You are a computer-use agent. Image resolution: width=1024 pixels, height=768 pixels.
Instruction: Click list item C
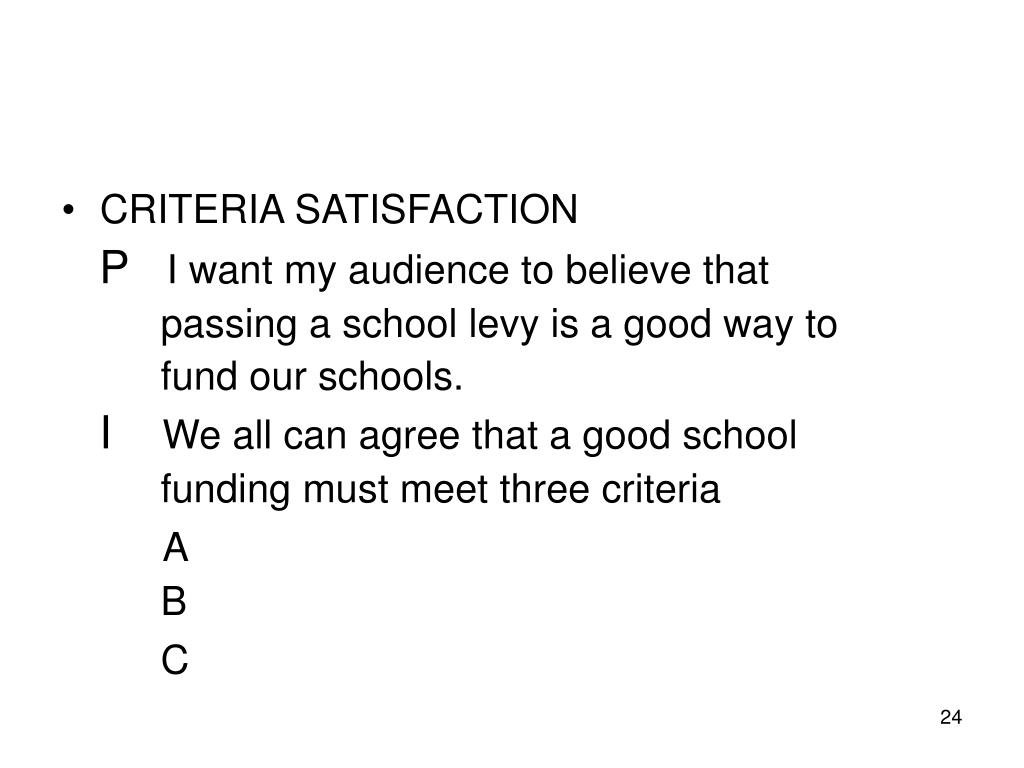pyautogui.click(x=174, y=659)
